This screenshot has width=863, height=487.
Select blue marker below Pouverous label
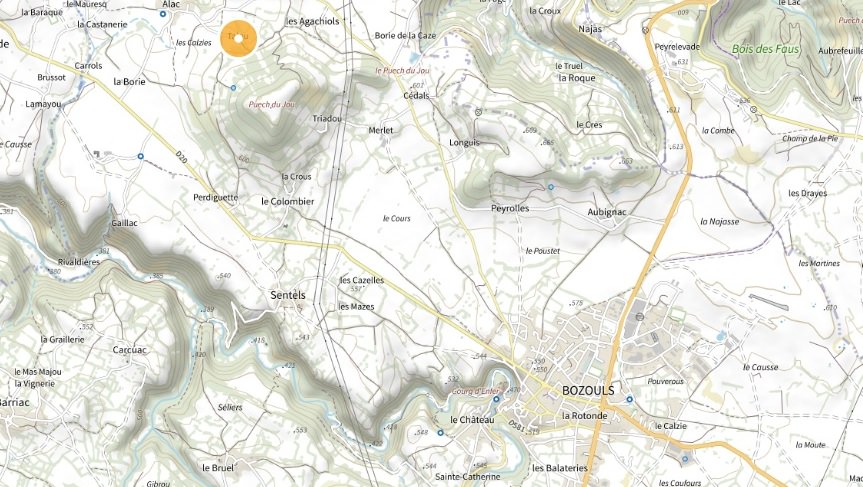(629, 399)
